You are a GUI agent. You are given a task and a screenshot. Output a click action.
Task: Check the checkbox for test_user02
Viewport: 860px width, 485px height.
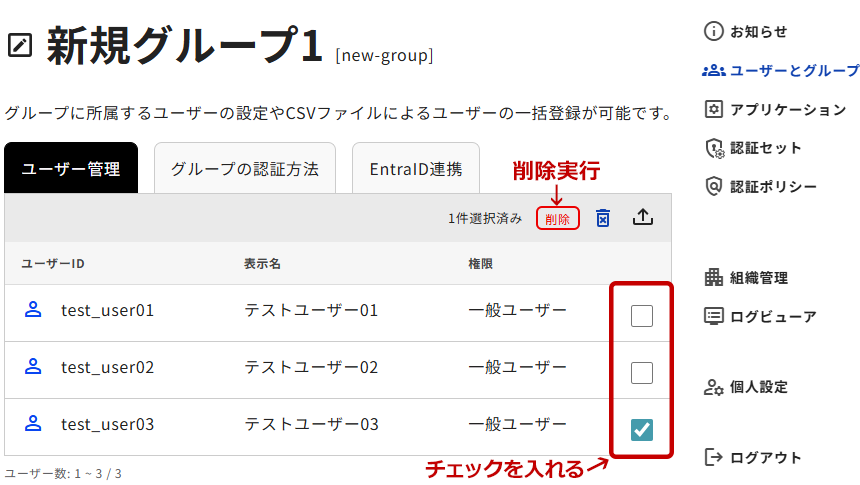click(x=642, y=373)
